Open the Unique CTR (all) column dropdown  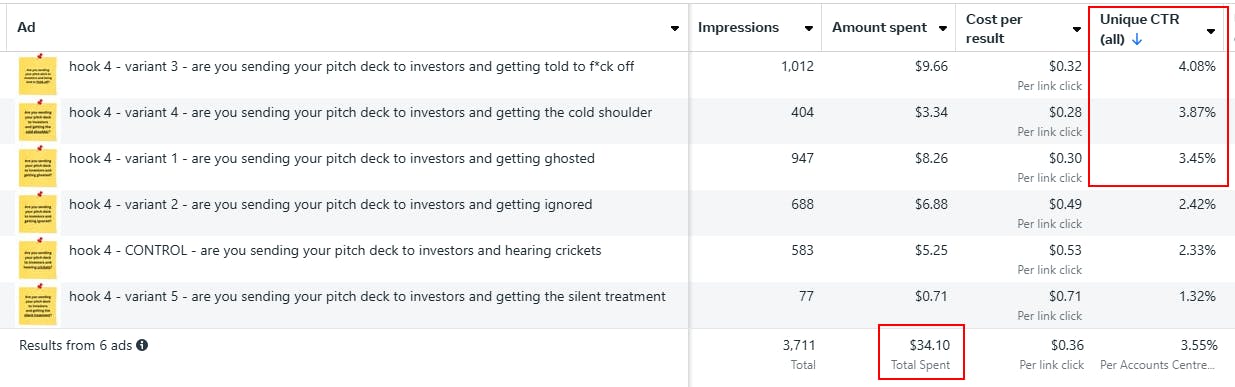[1211, 31]
